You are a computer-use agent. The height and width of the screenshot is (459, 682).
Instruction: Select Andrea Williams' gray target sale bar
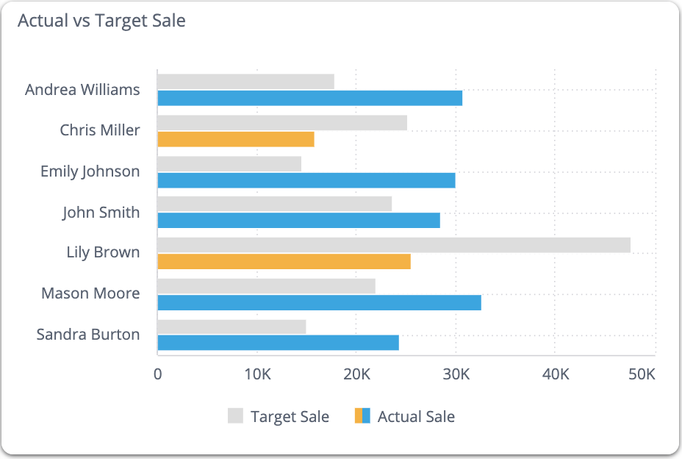click(x=246, y=82)
